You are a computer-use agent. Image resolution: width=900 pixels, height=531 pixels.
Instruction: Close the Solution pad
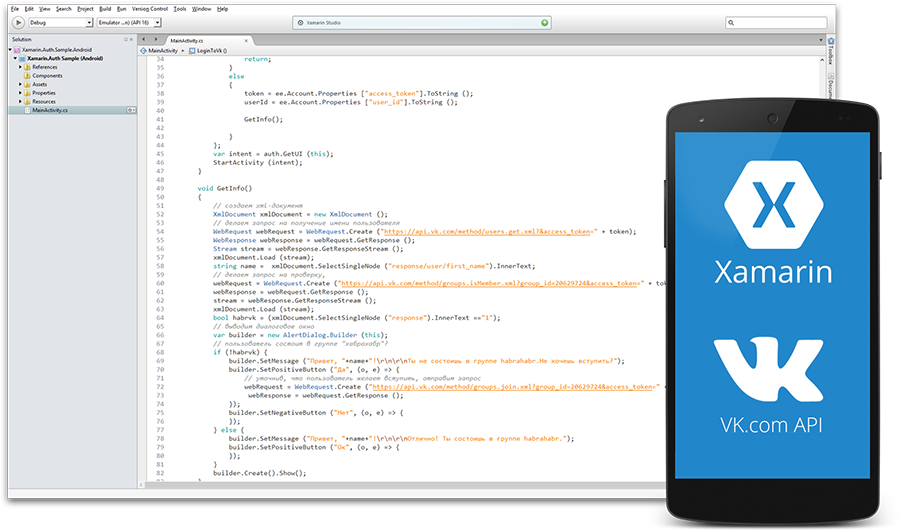(131, 40)
